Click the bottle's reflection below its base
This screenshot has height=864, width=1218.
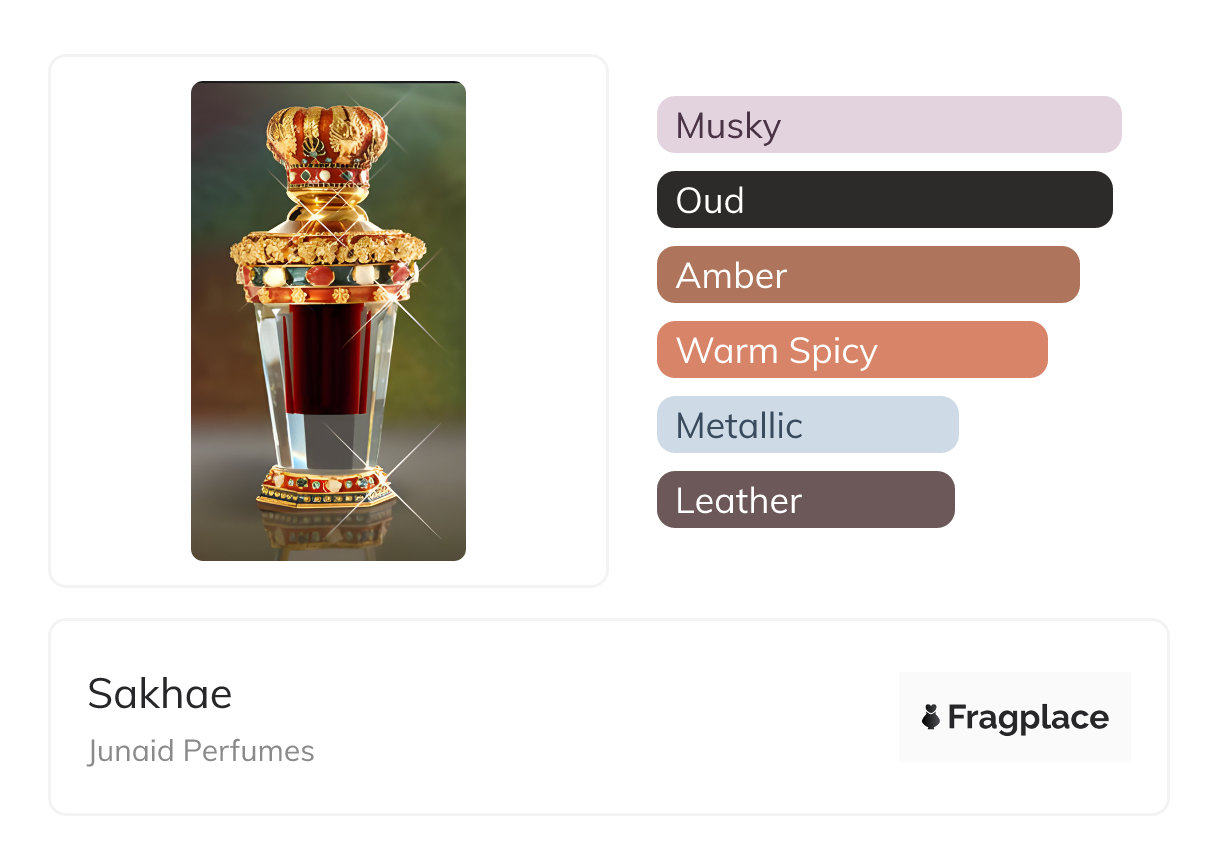click(326, 530)
